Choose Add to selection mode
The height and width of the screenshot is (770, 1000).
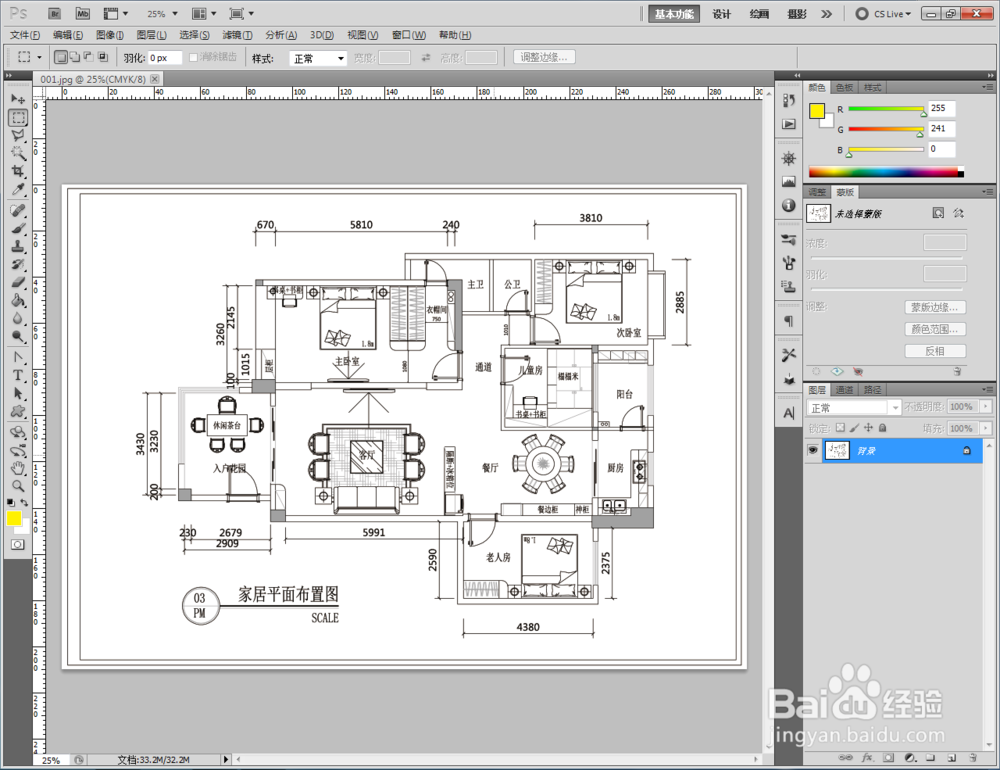click(75, 57)
